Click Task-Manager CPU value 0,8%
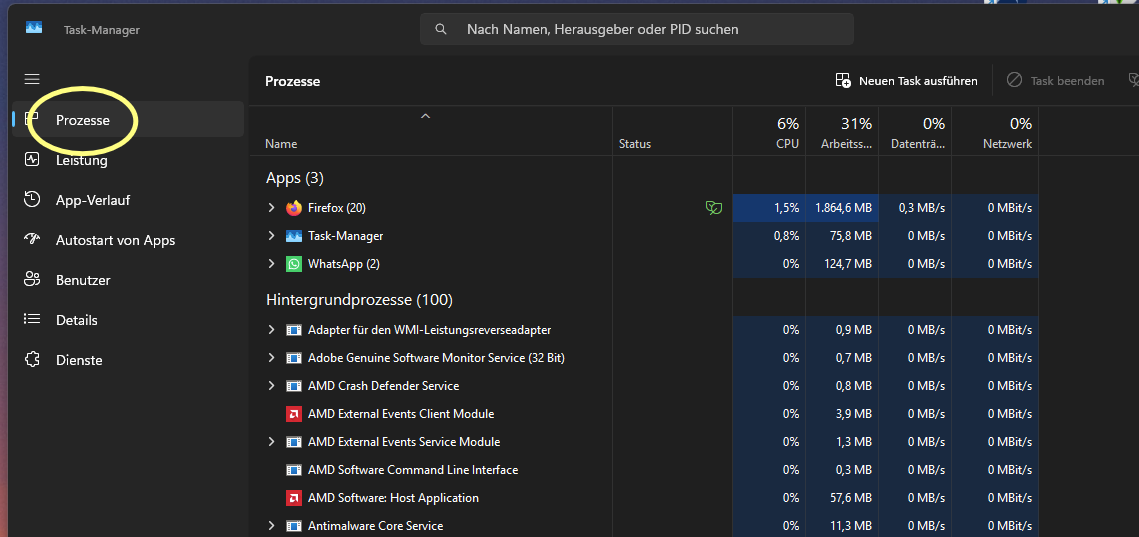The height and width of the screenshot is (537, 1139). point(787,236)
